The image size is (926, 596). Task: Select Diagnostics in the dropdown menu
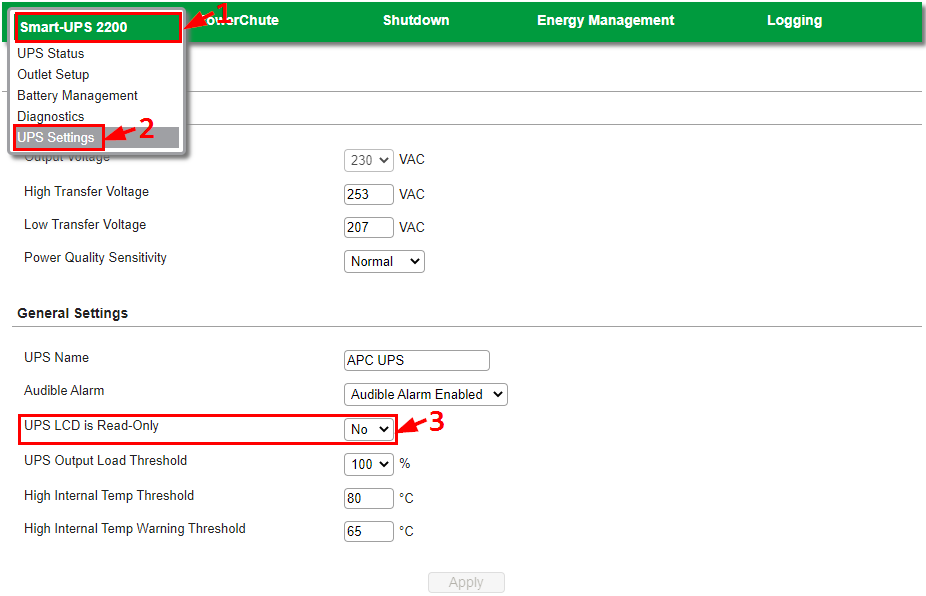click(51, 116)
